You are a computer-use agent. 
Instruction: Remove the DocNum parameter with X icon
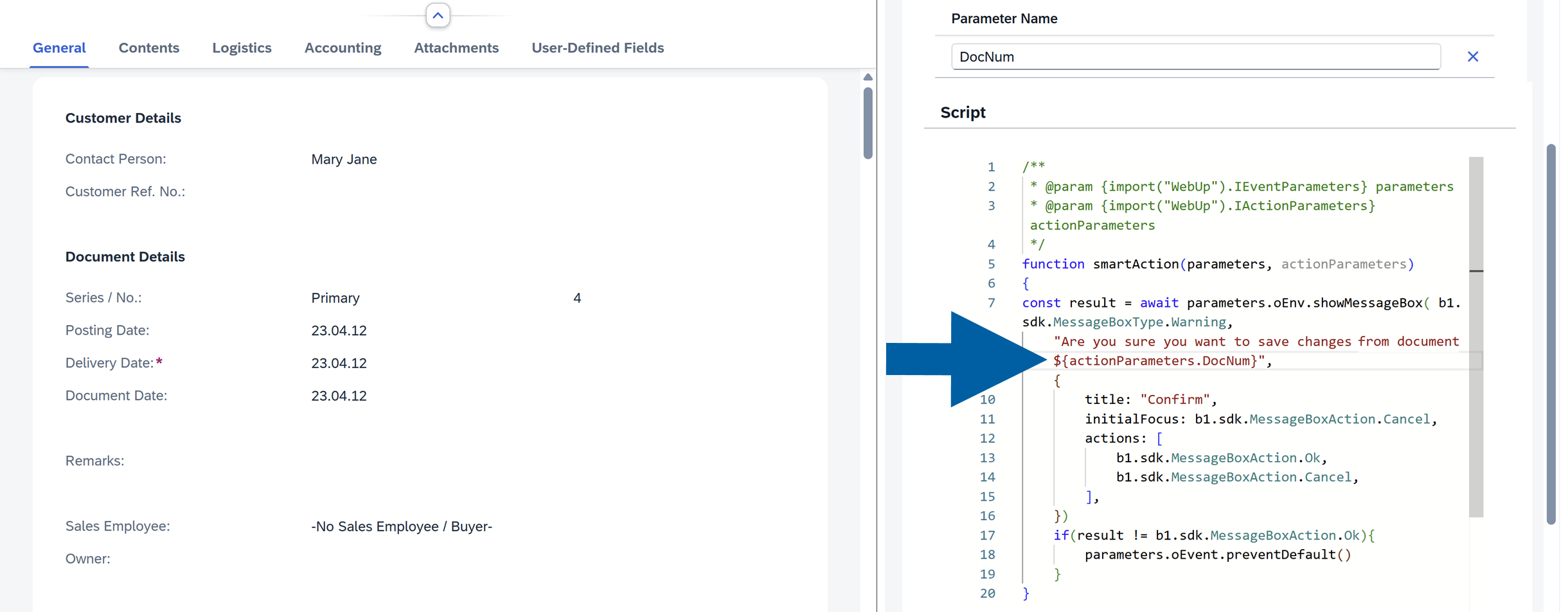click(x=1472, y=57)
